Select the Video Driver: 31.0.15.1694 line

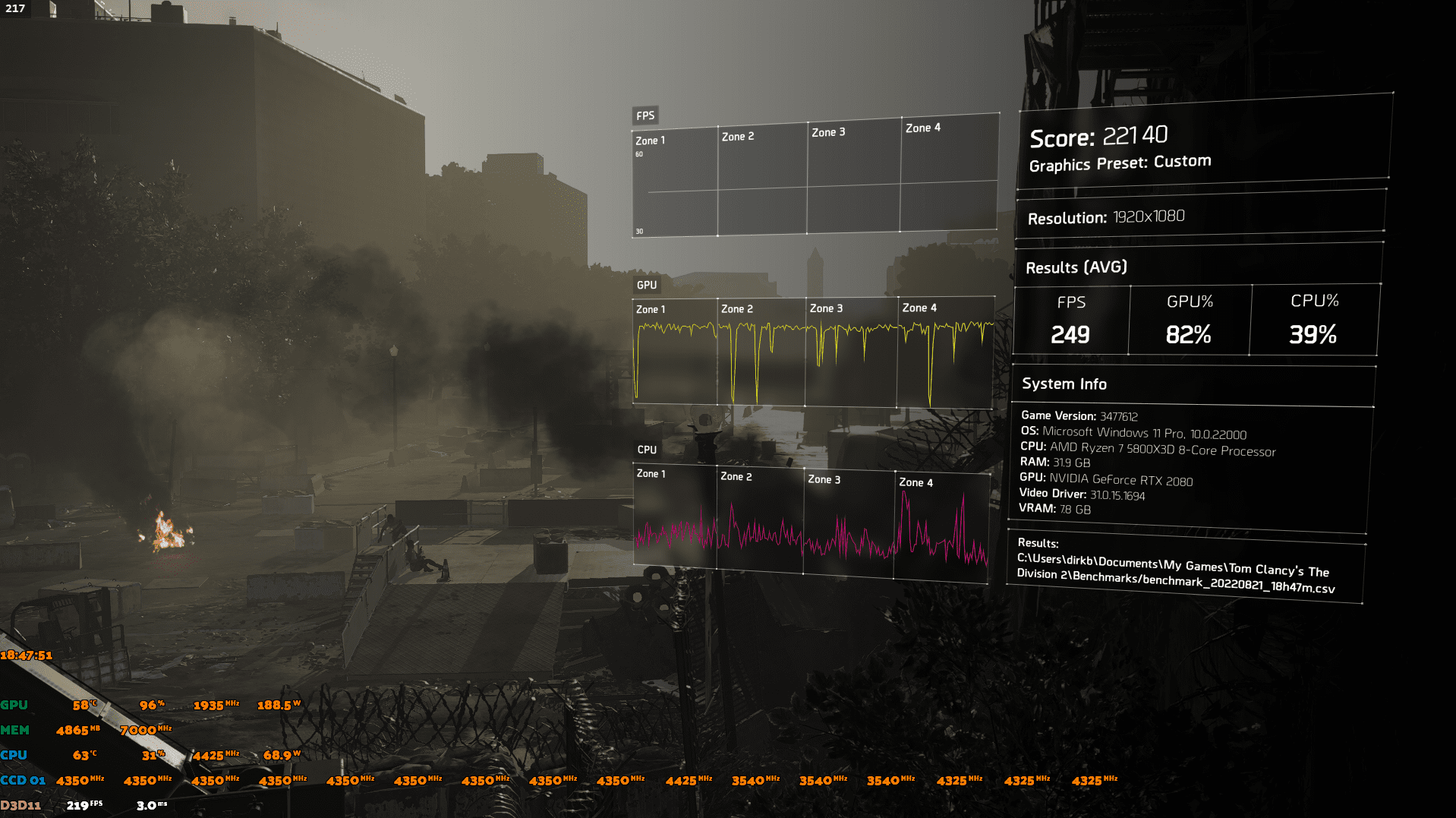pos(1083,494)
